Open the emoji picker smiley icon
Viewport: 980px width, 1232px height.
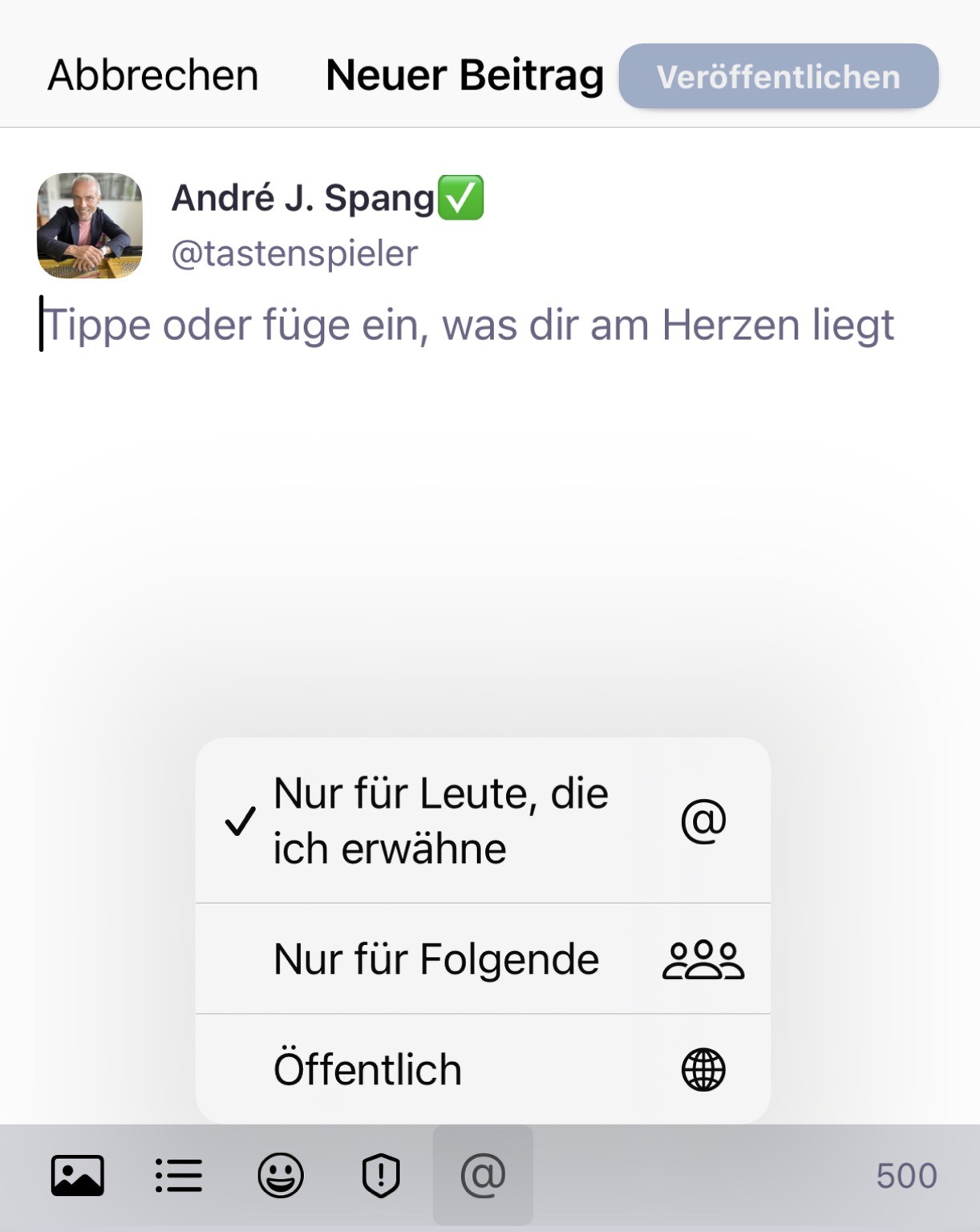click(281, 1176)
